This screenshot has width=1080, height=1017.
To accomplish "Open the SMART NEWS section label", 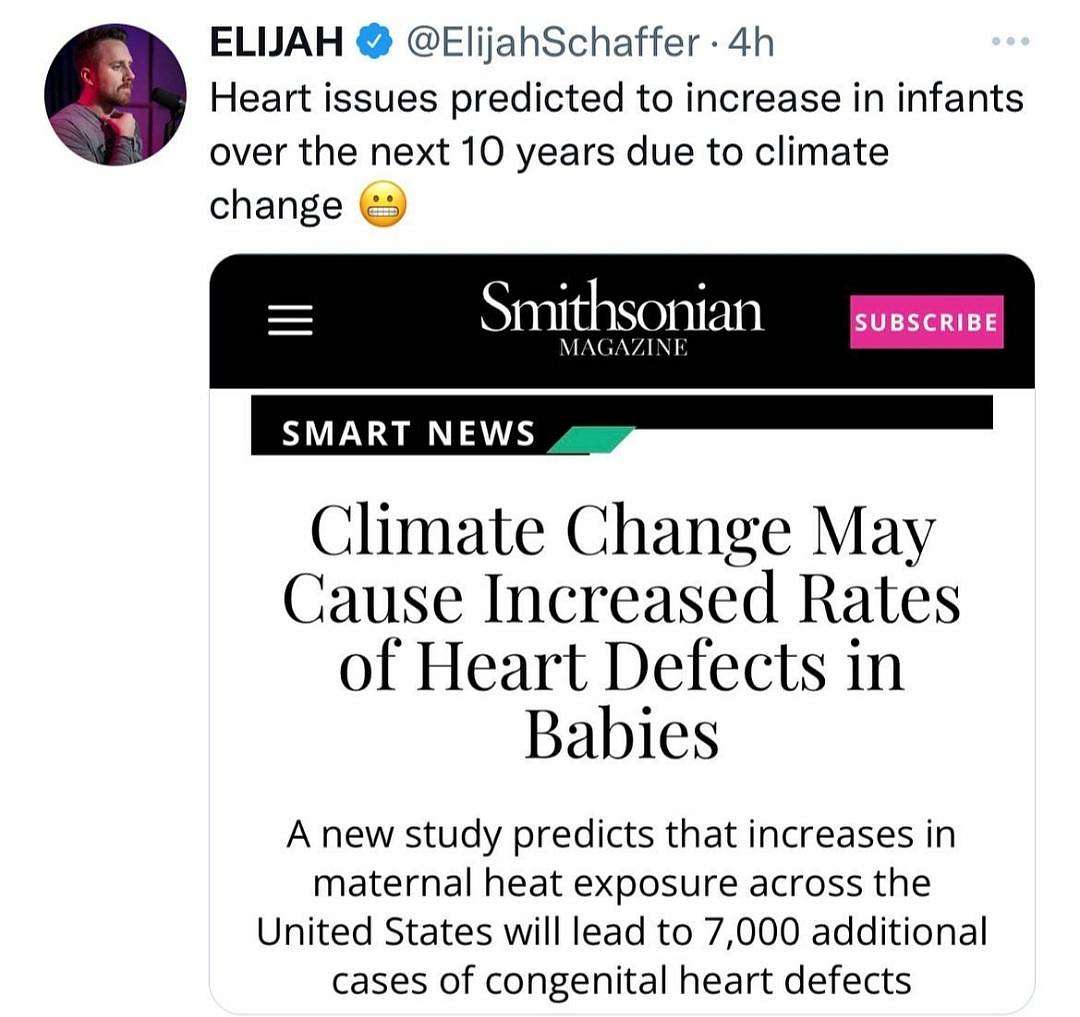I will click(408, 434).
